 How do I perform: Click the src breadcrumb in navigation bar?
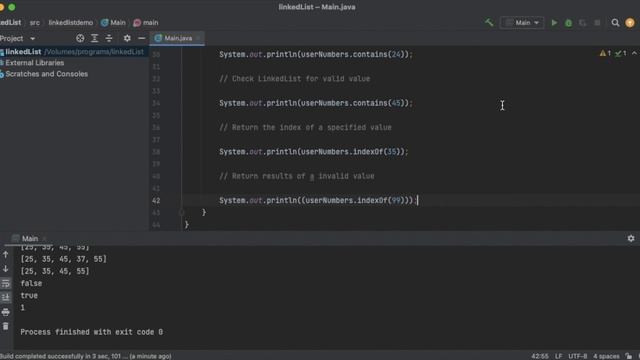point(35,23)
